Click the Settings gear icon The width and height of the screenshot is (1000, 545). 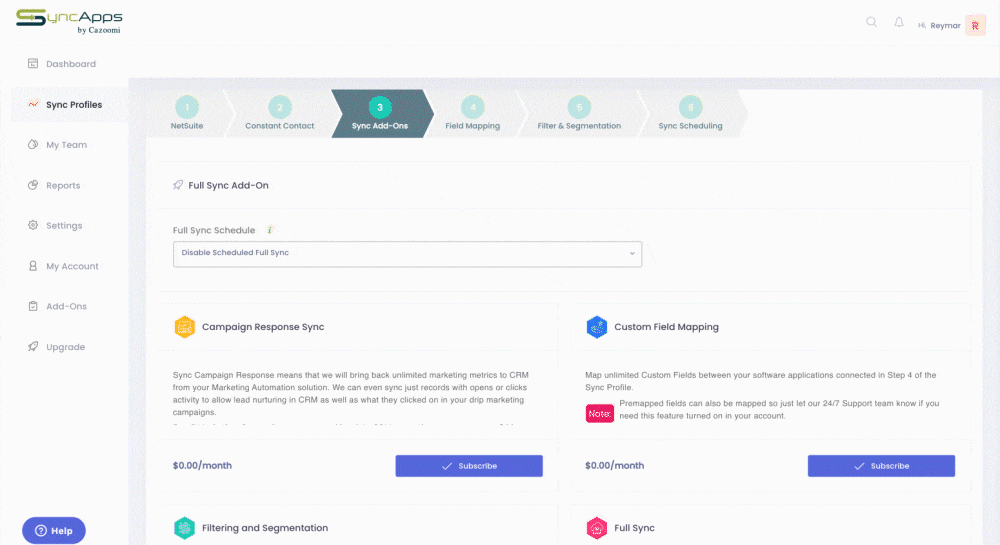pyautogui.click(x=33, y=225)
